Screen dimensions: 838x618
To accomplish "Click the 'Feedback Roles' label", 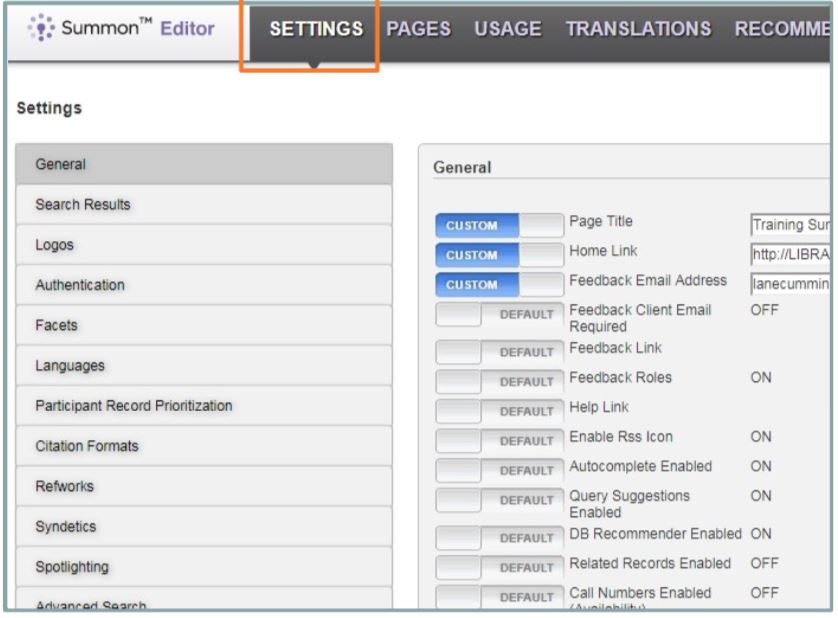I will [x=620, y=377].
